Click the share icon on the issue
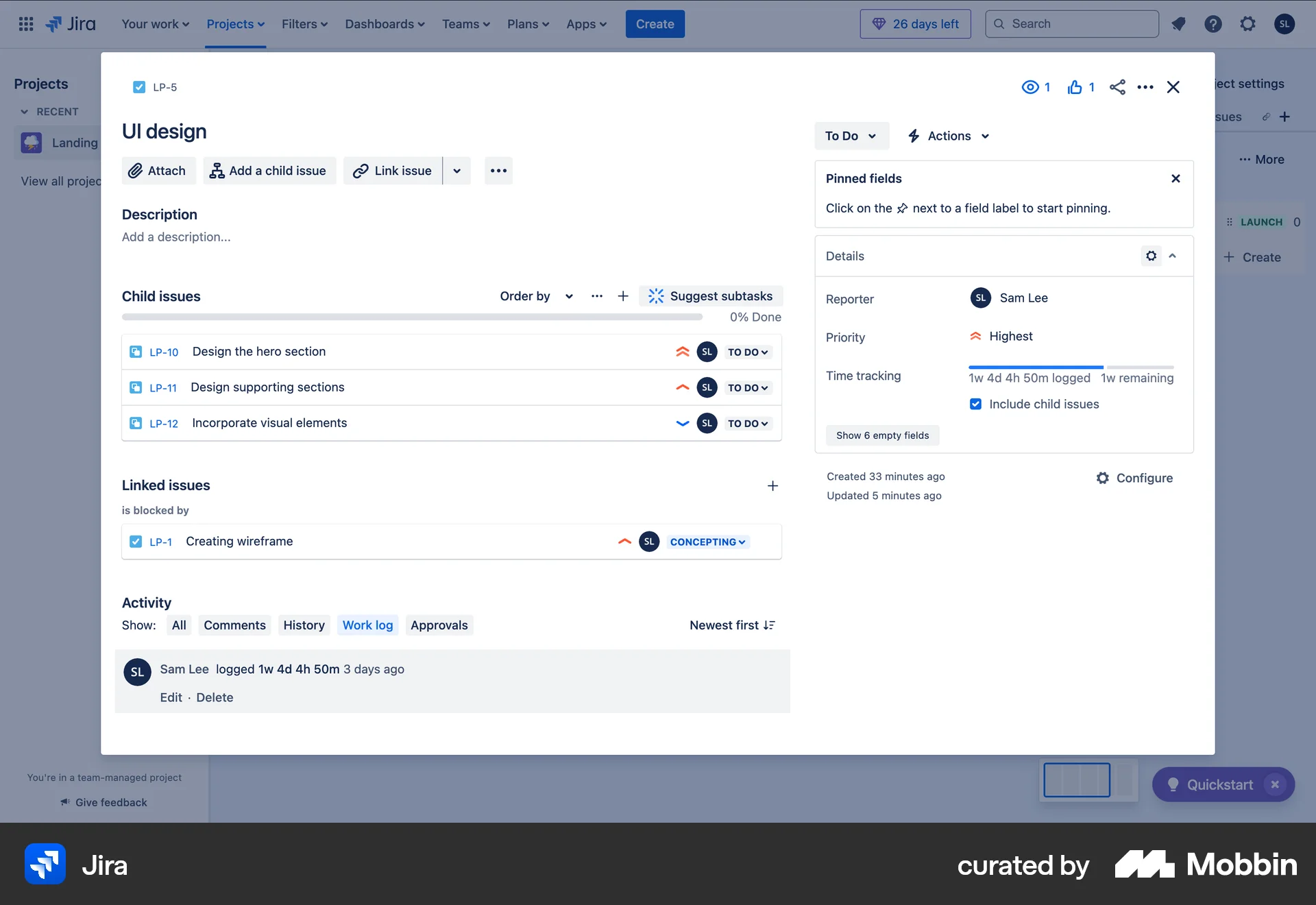This screenshot has height=905, width=1316. pos(1117,87)
